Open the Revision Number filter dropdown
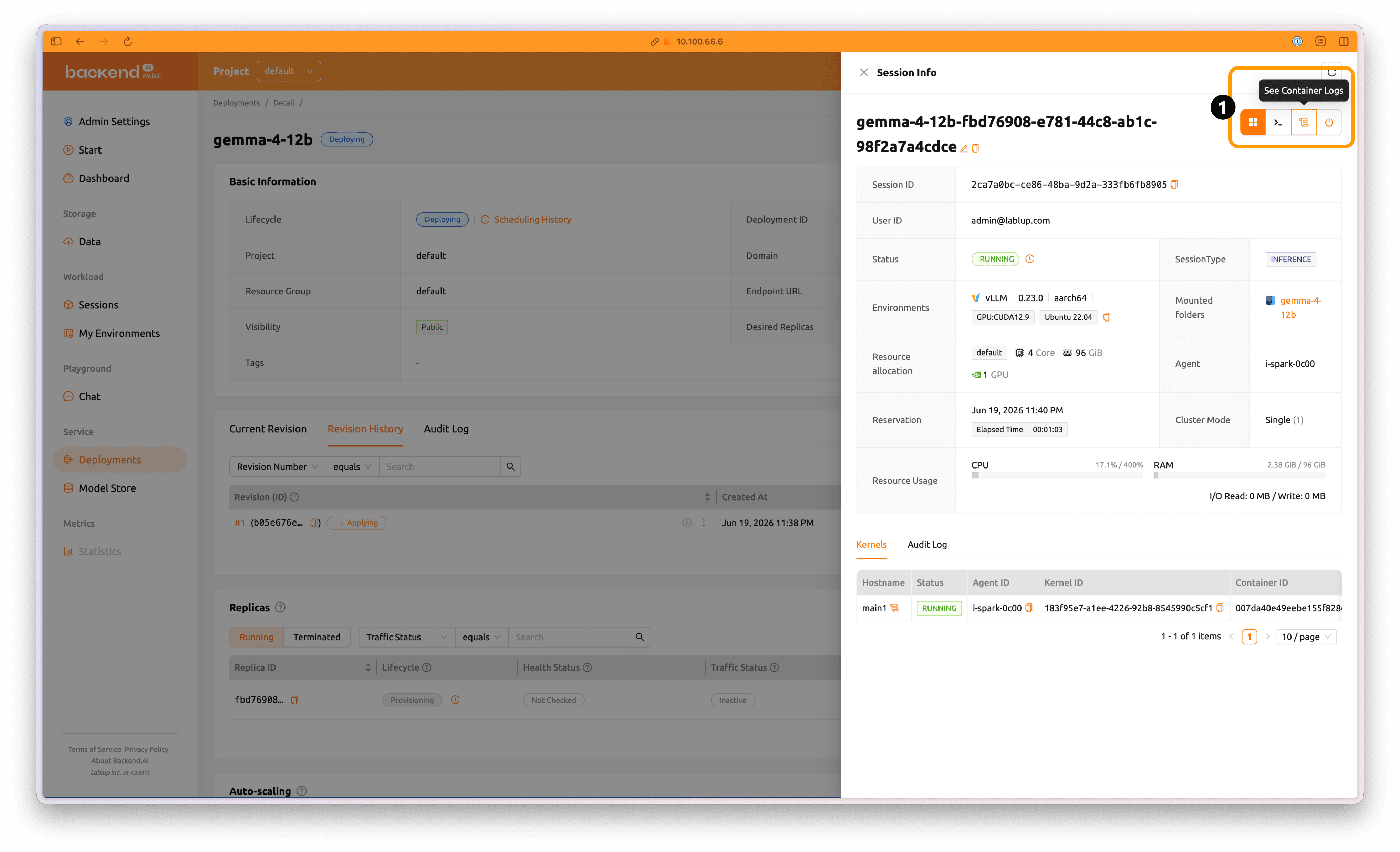 (277, 466)
